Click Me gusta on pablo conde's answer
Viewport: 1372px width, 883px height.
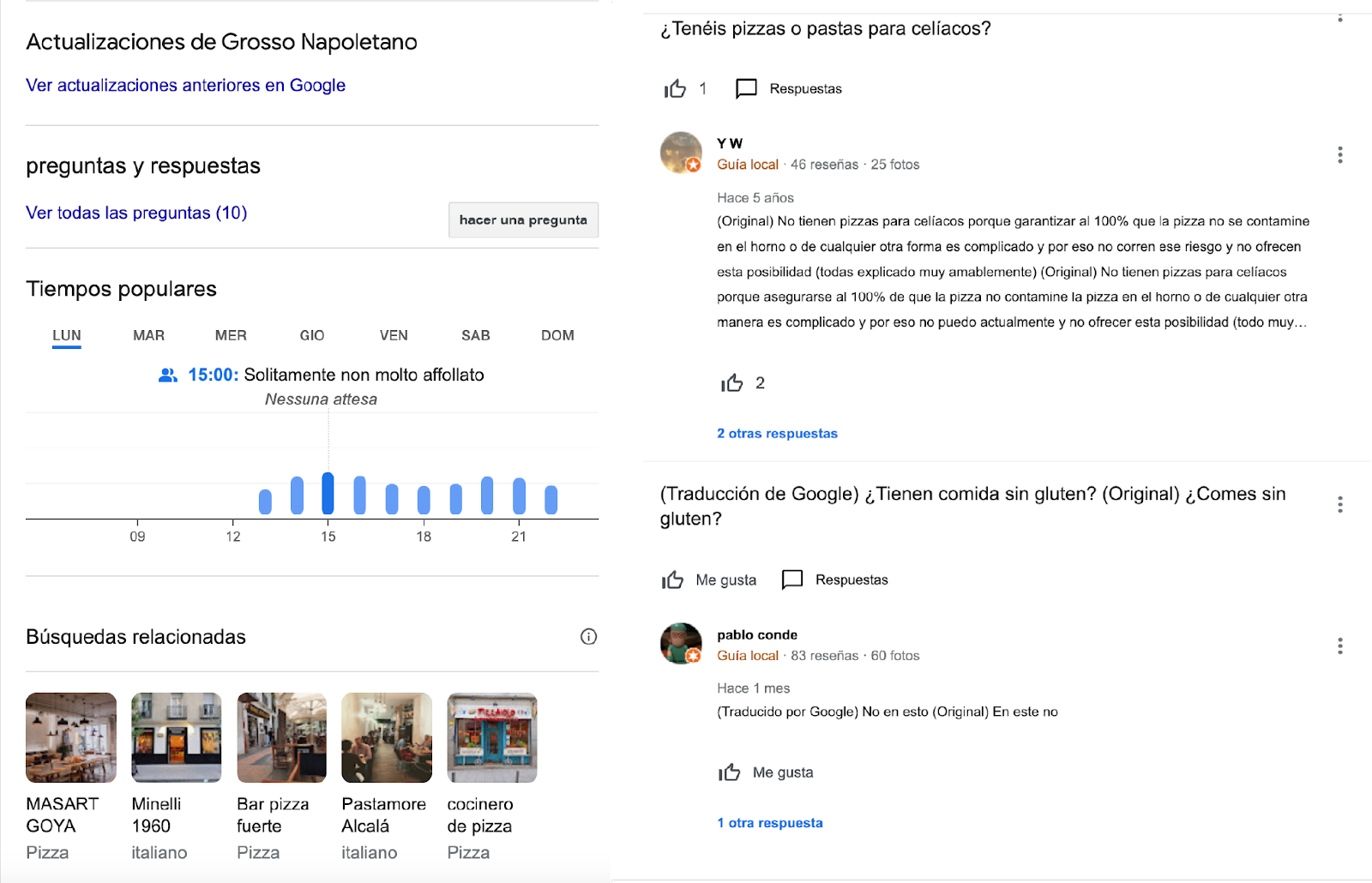coord(766,772)
